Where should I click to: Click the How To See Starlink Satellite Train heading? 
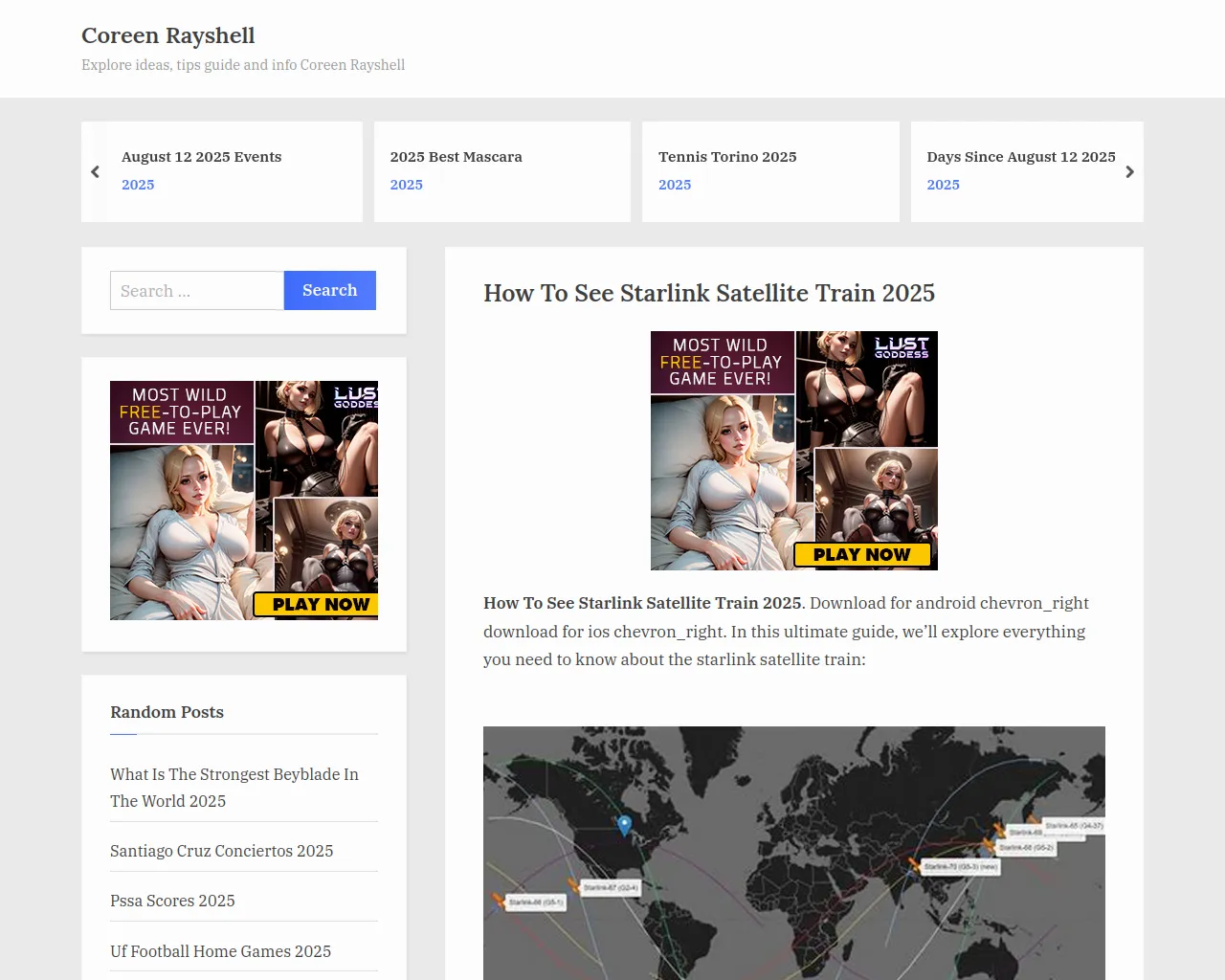coord(708,293)
